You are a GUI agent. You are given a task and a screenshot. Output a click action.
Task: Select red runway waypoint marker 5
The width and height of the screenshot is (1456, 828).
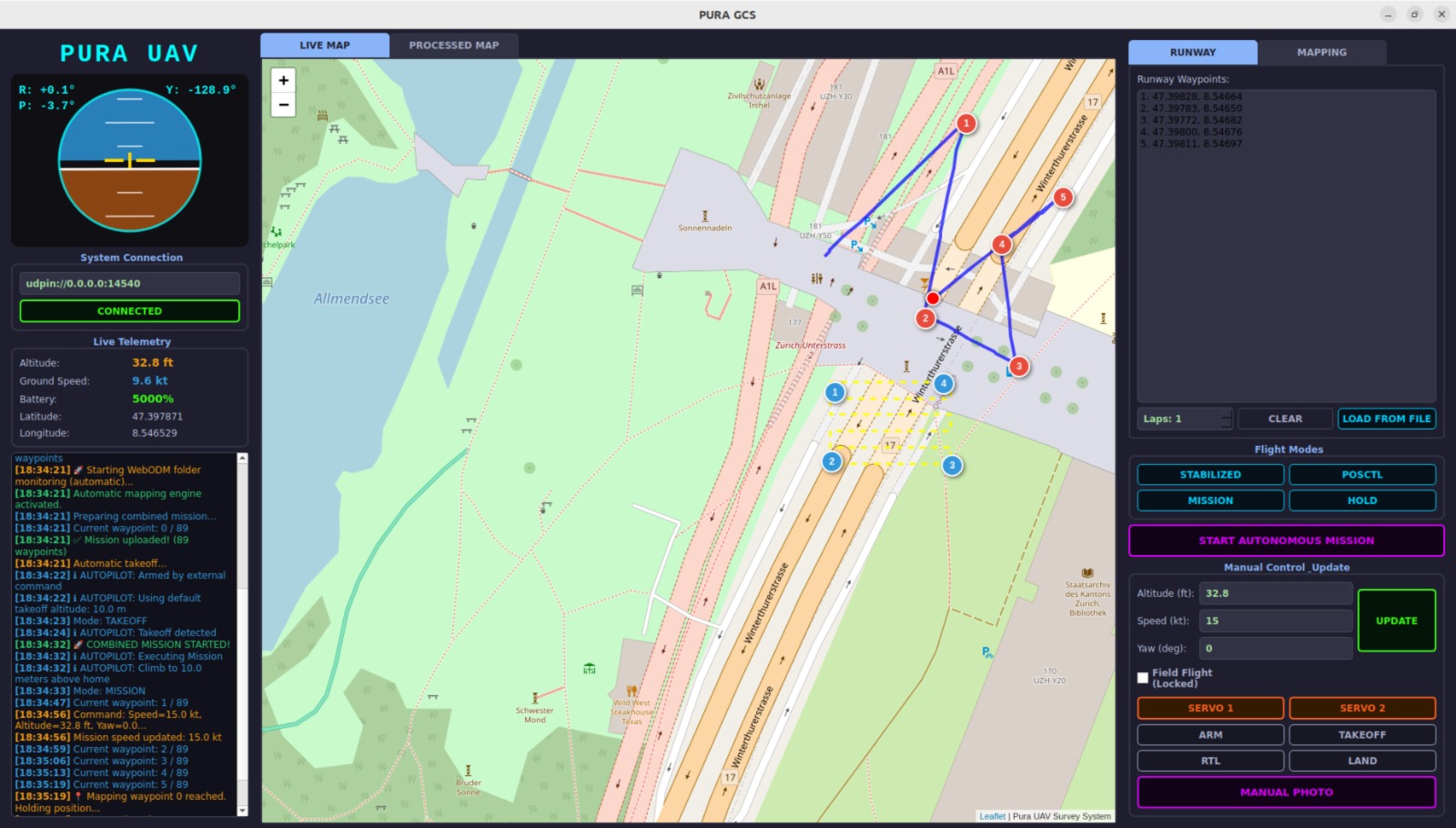1063,197
